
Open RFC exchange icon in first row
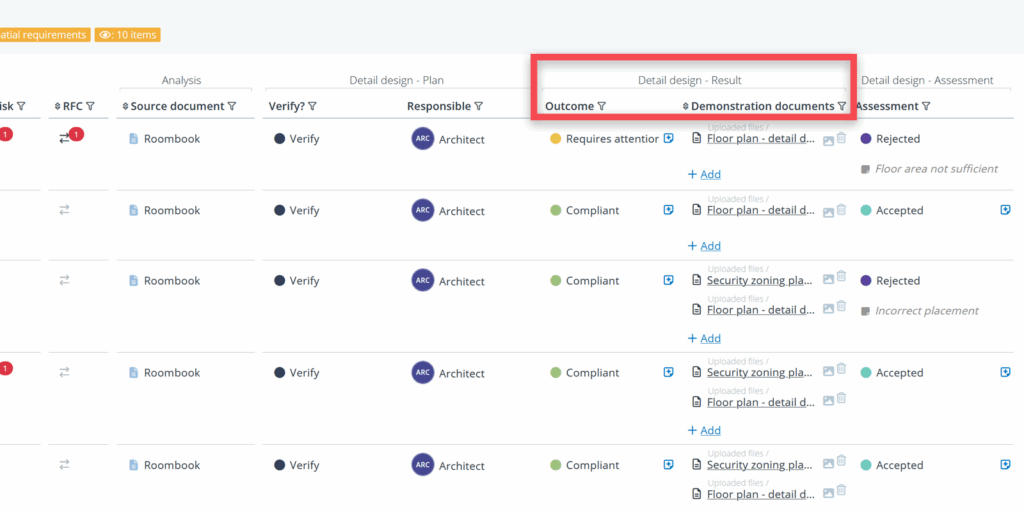point(65,138)
